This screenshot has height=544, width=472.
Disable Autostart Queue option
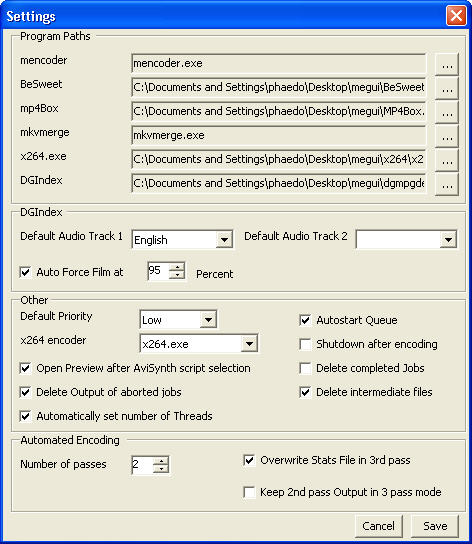point(305,320)
